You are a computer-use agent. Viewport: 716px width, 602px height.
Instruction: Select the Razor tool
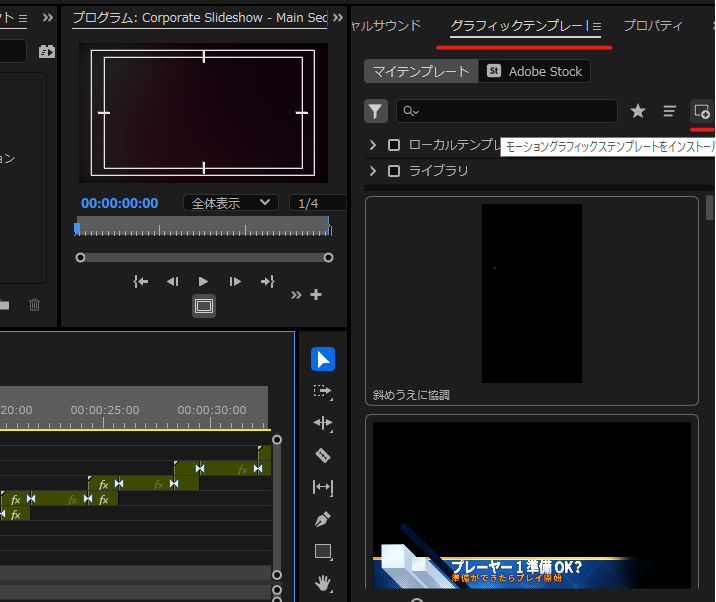[x=323, y=455]
